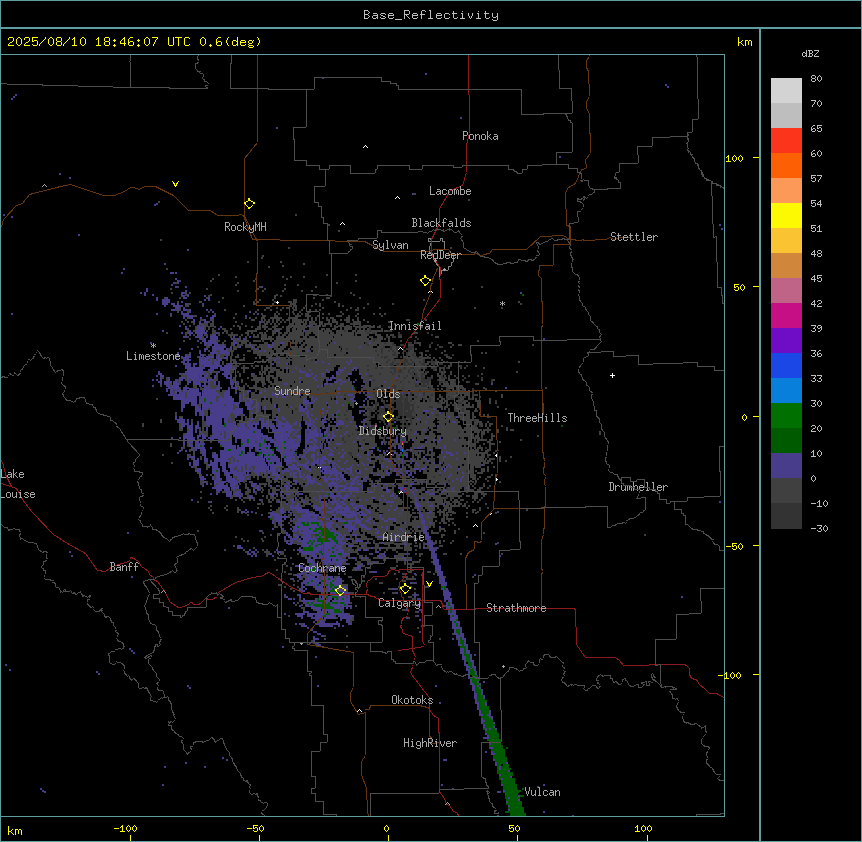Click the white asterisk above Limestone
Screen dimensions: 862x842
pyautogui.click(x=153, y=345)
